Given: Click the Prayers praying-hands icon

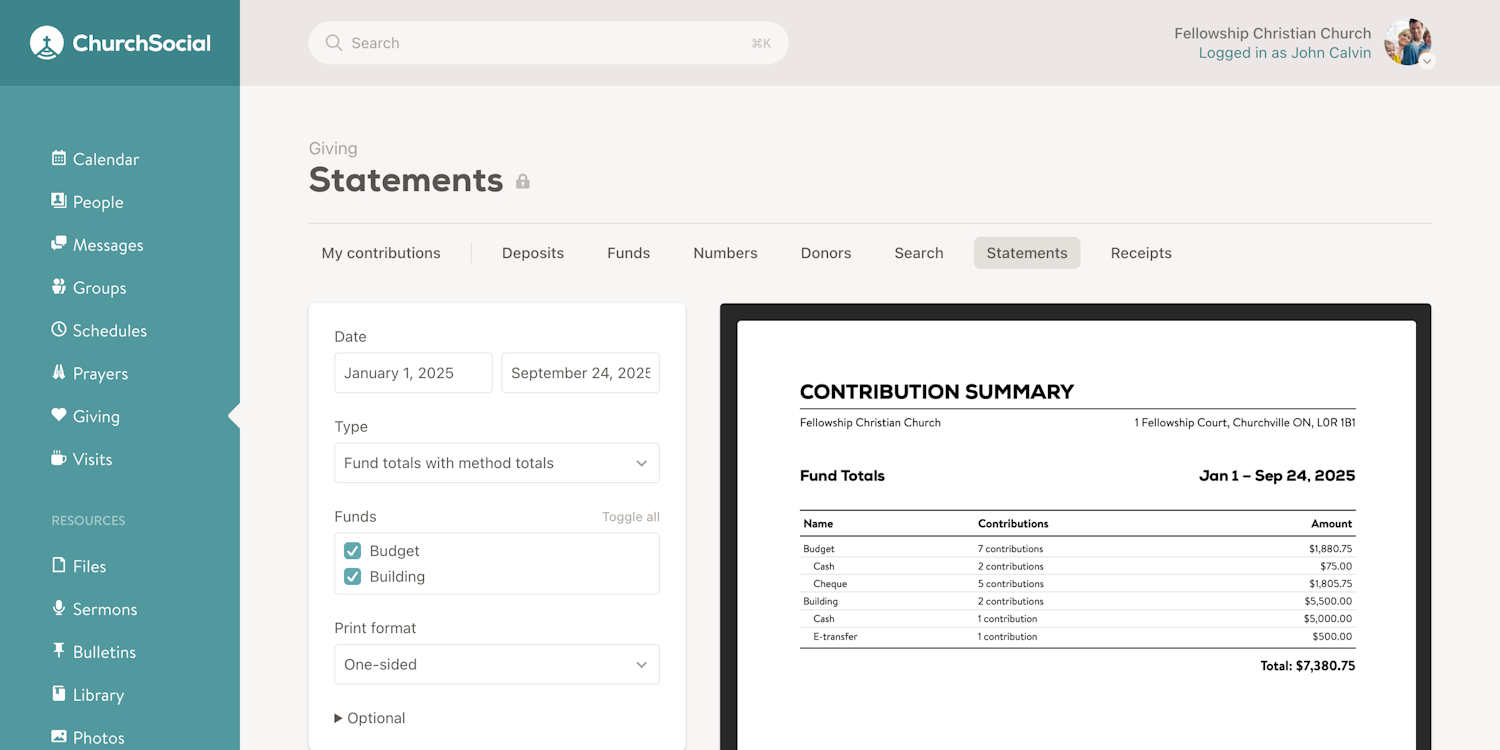Looking at the screenshot, I should tap(59, 373).
